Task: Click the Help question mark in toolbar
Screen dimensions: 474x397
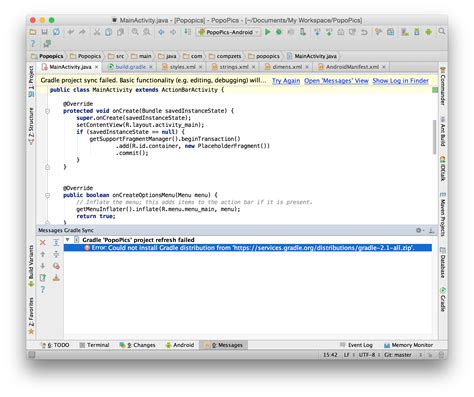Action: [33, 44]
